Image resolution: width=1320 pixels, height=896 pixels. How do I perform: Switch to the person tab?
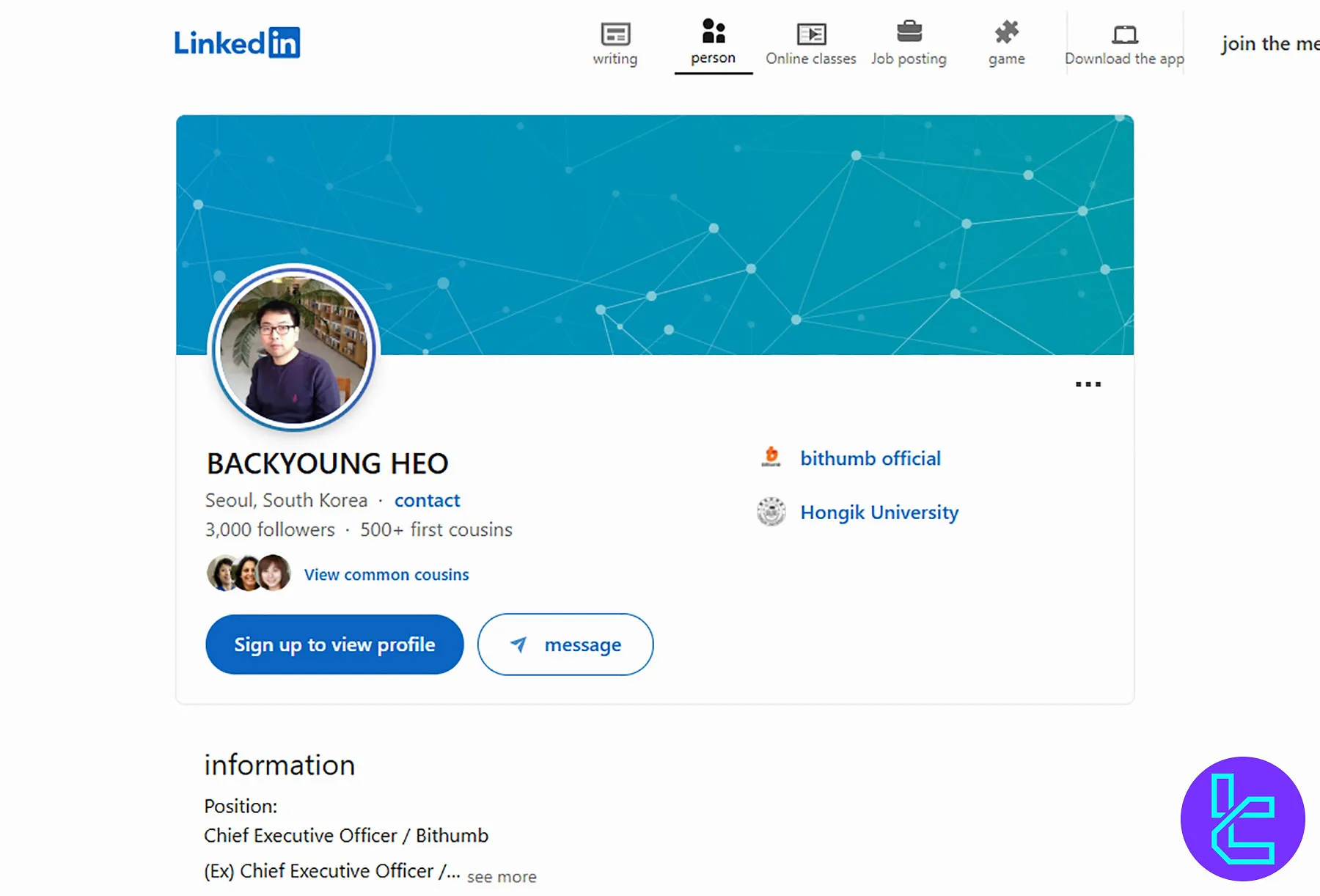click(713, 58)
